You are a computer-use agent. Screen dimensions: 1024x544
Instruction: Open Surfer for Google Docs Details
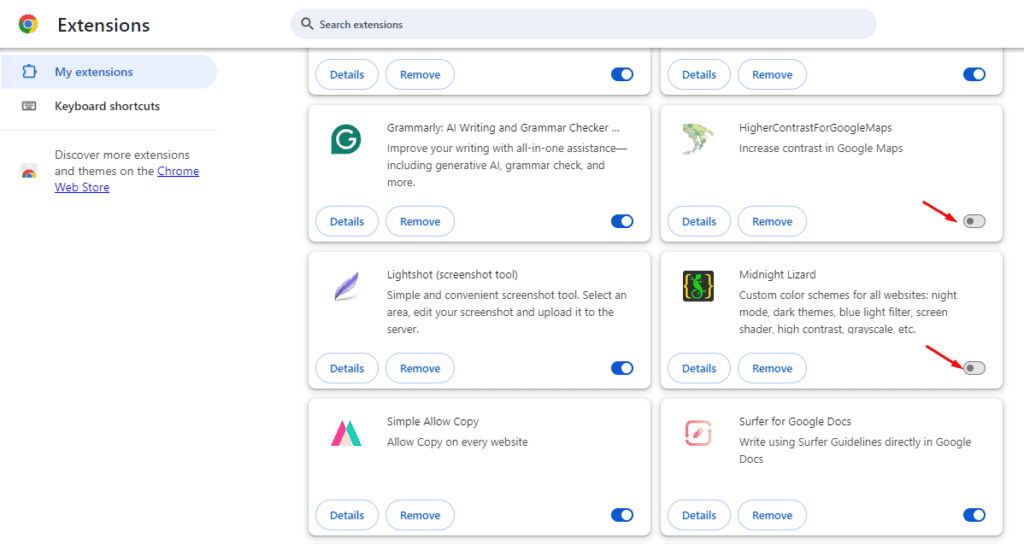[x=699, y=515]
